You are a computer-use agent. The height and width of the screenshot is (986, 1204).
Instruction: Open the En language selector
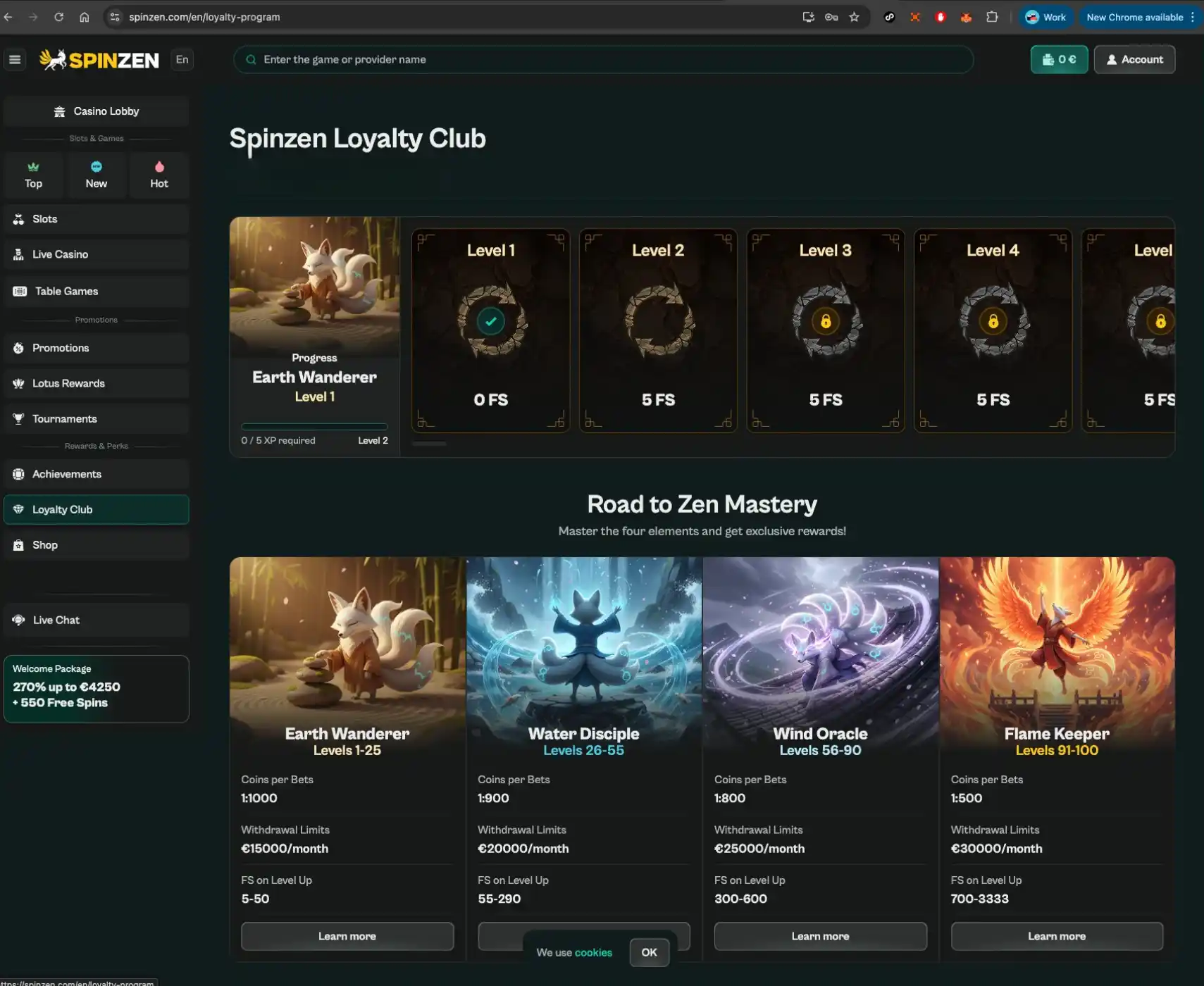click(x=182, y=60)
